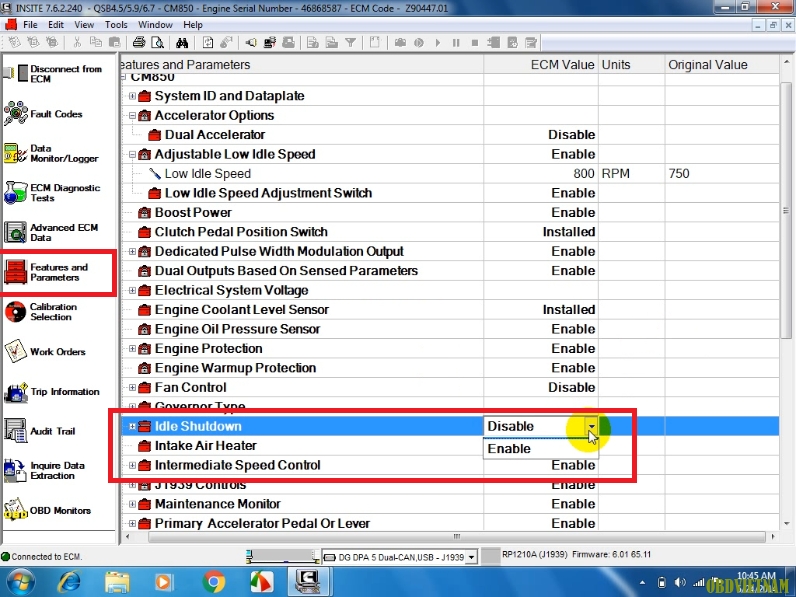The image size is (796, 597).
Task: Click the Original Value column header
Action: point(721,64)
